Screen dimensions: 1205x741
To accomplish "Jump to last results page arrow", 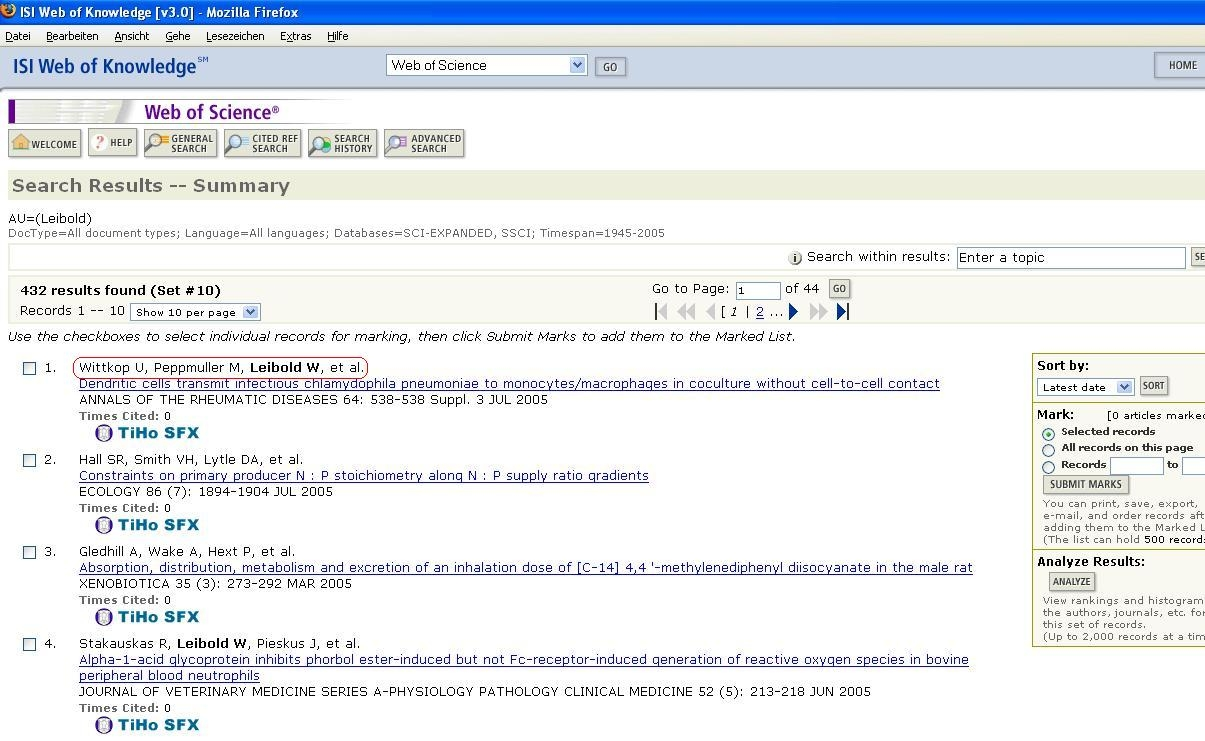I will tap(842, 312).
